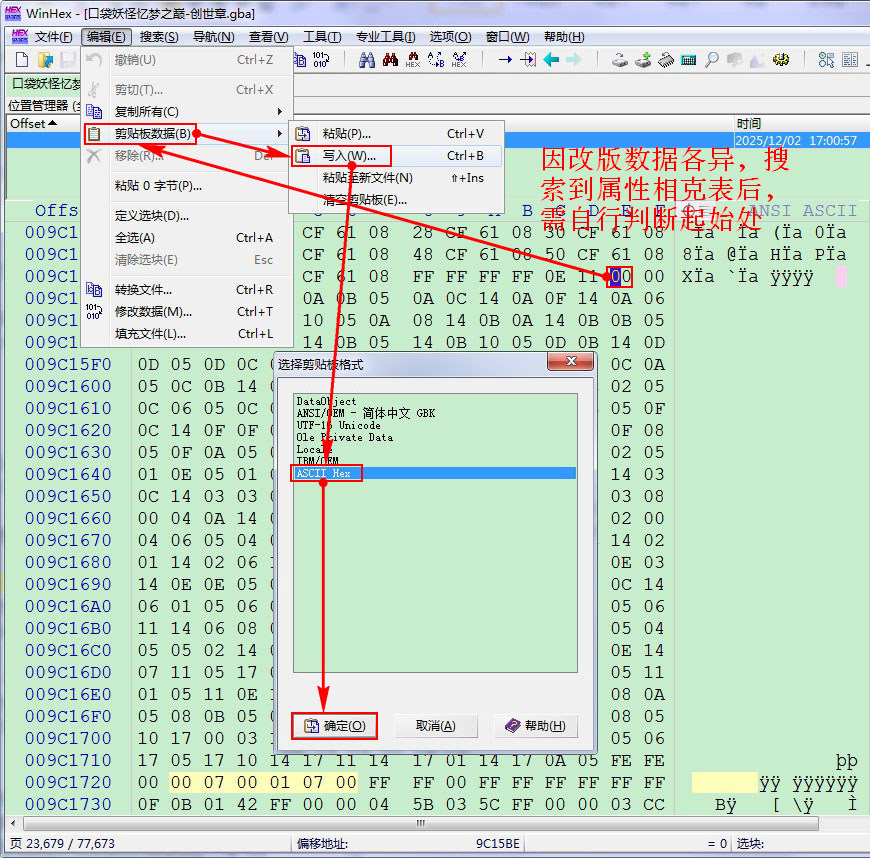This screenshot has height=858, width=870.
Task: Click the Find hex values toolbar icon
Action: pyautogui.click(x=413, y=59)
